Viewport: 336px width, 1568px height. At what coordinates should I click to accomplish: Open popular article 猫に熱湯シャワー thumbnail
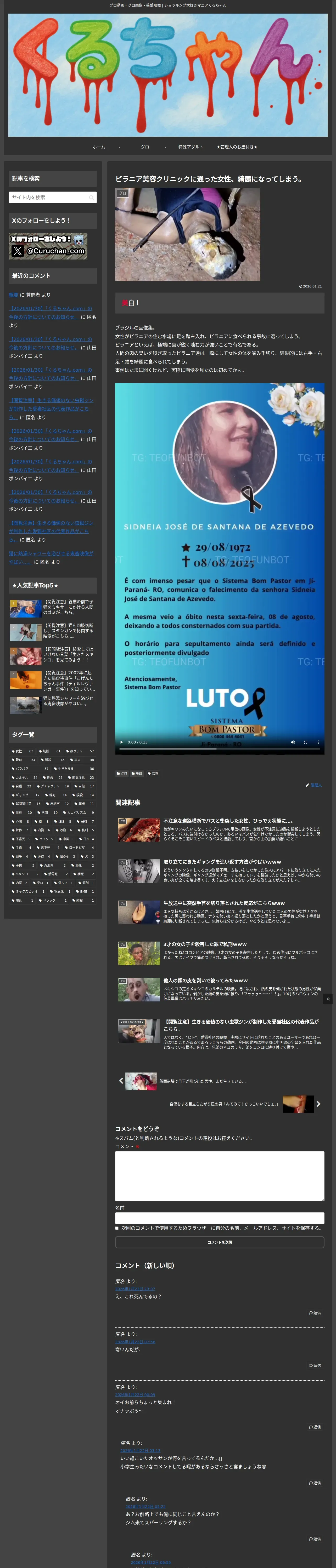click(26, 705)
